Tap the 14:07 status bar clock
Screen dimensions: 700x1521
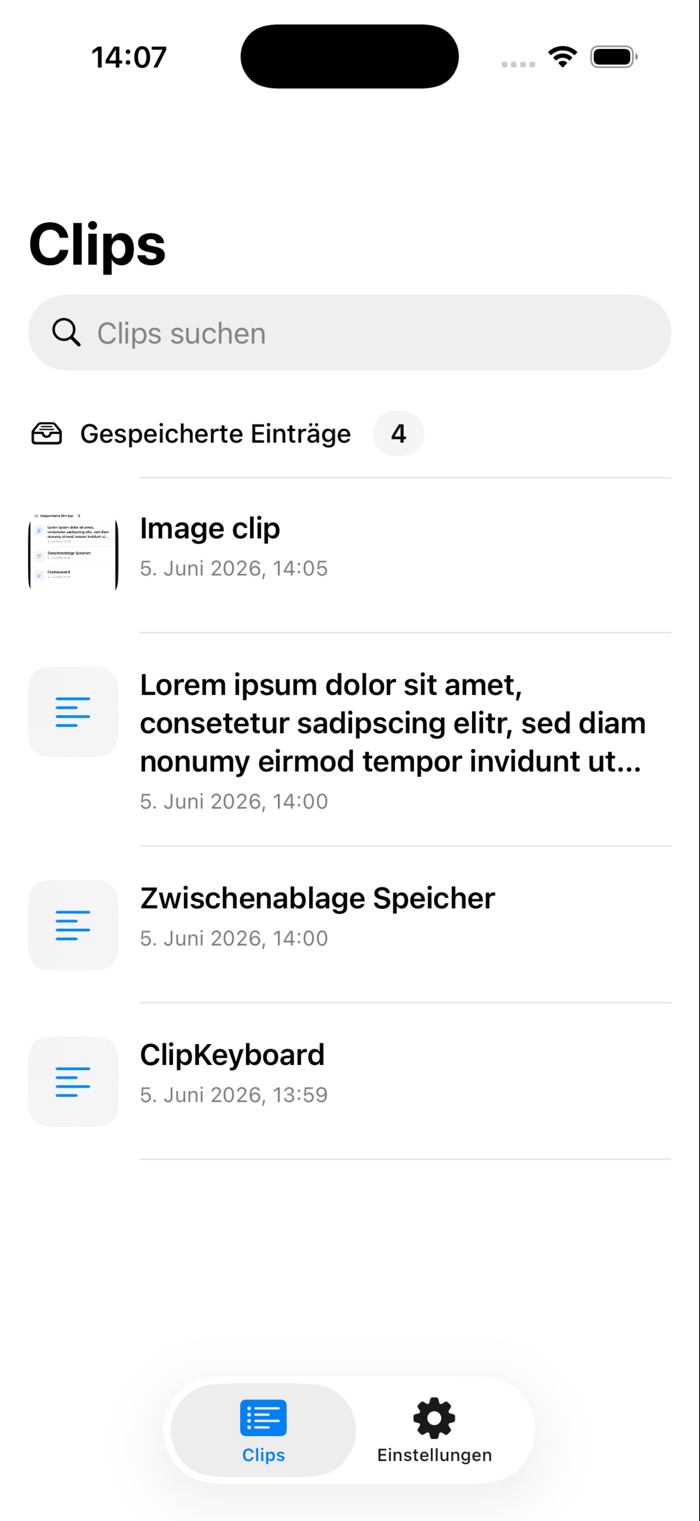[129, 57]
